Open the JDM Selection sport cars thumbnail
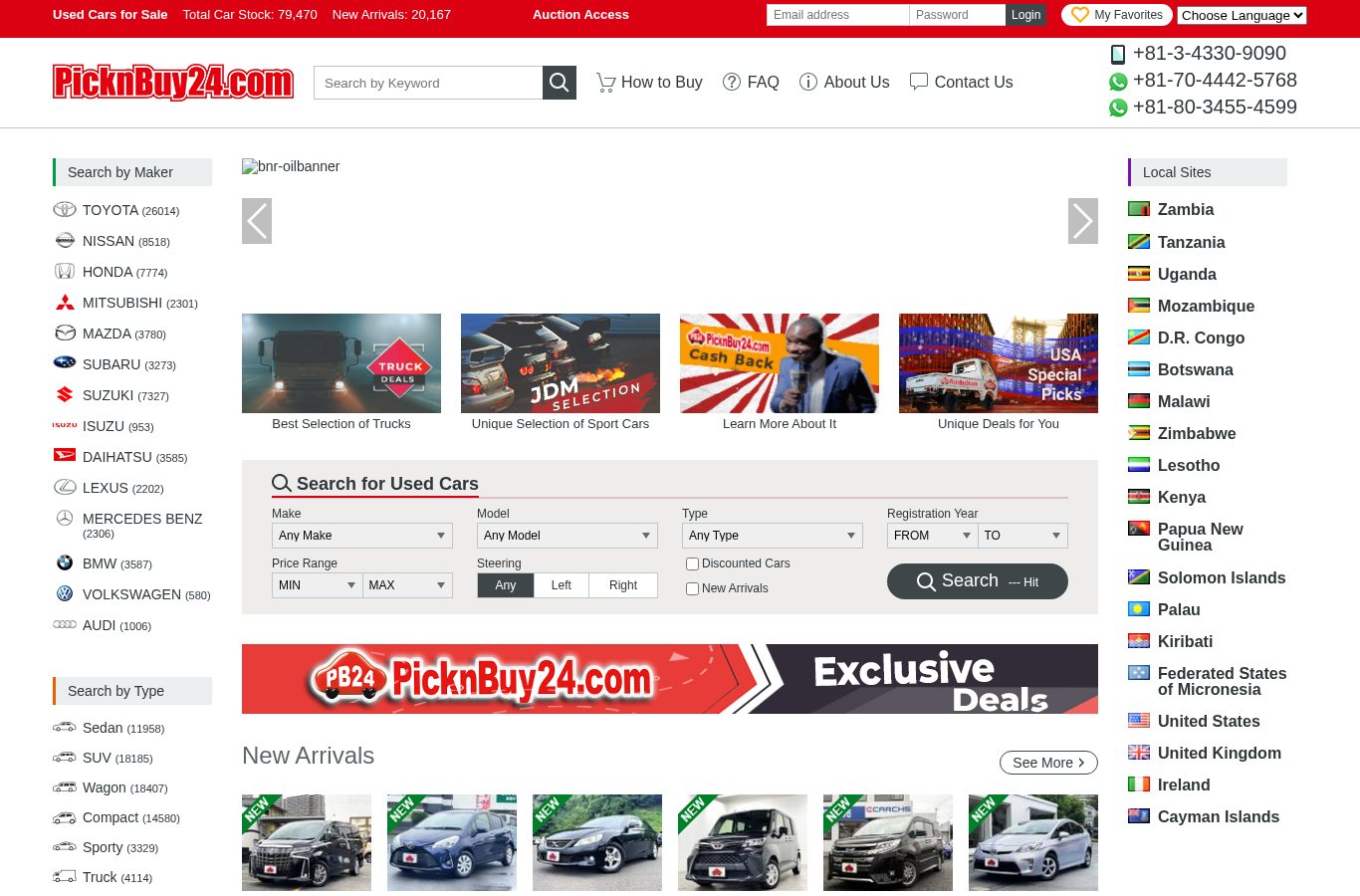This screenshot has height=896, width=1360. [561, 363]
